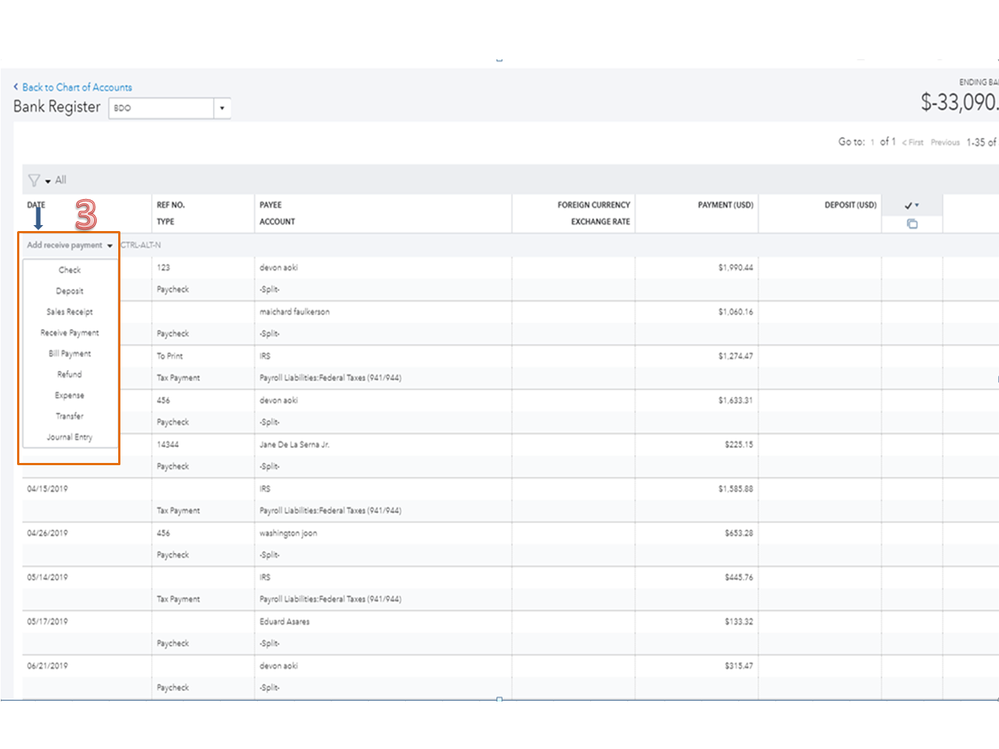Expand the Add receive payment dropdown arrow
This screenshot has width=999, height=749.
point(109,245)
